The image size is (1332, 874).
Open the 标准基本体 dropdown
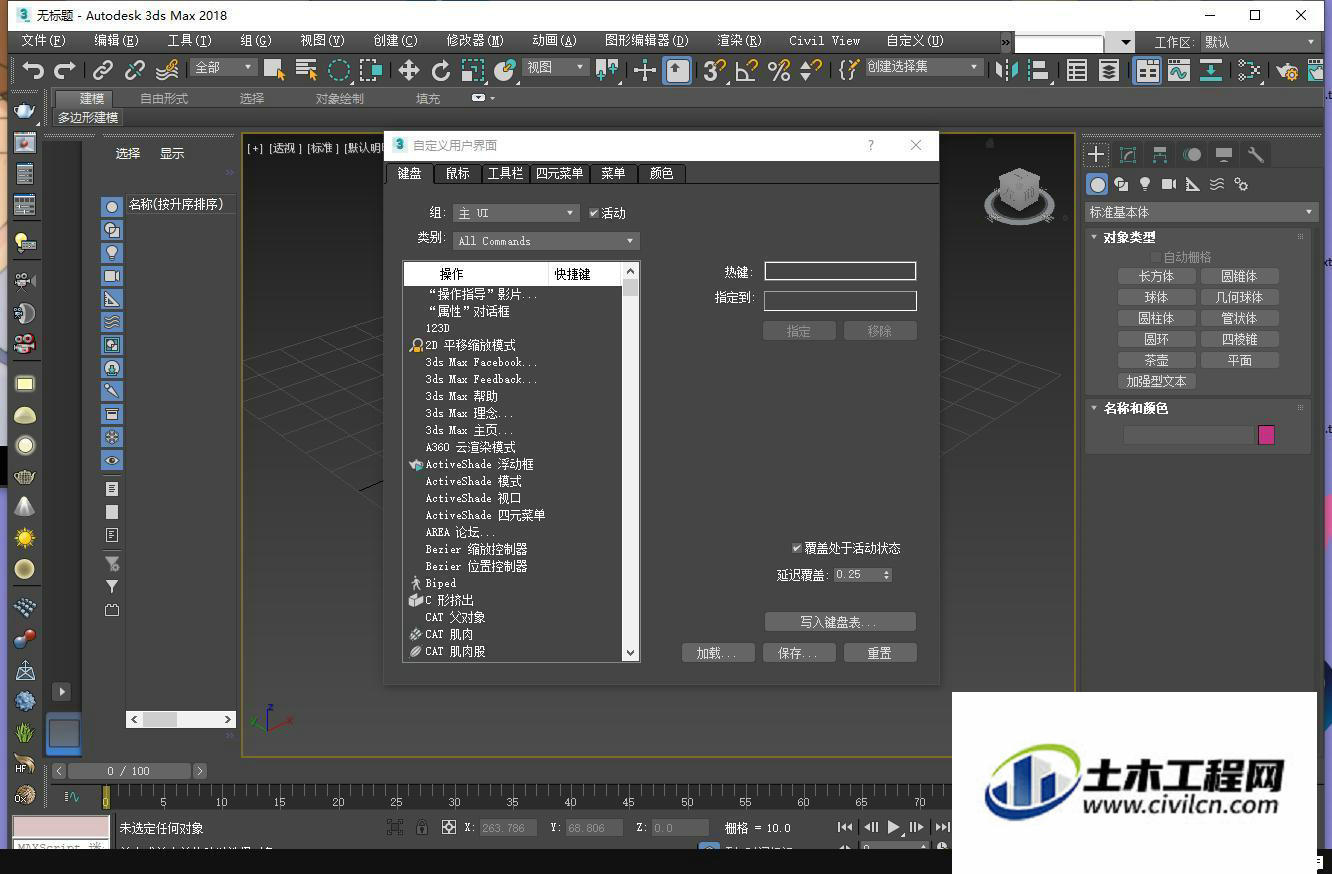[x=1201, y=212]
